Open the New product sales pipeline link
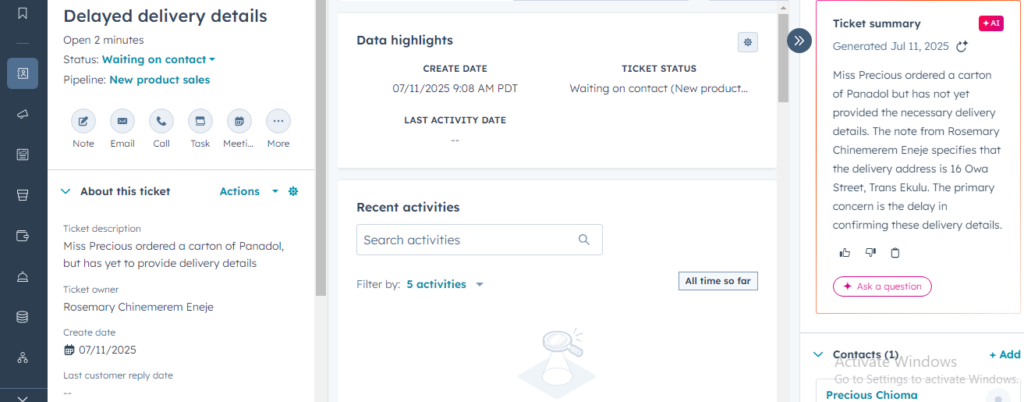 pyautogui.click(x=159, y=80)
